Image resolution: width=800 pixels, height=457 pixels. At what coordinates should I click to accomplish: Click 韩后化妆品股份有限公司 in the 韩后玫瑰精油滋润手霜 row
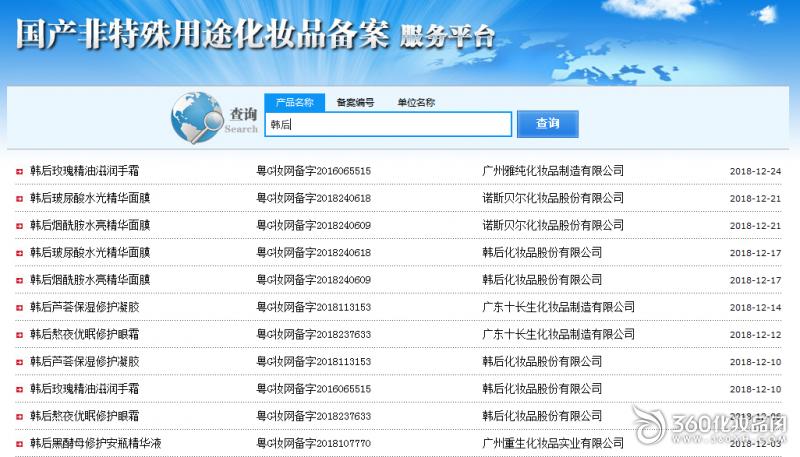(x=542, y=389)
